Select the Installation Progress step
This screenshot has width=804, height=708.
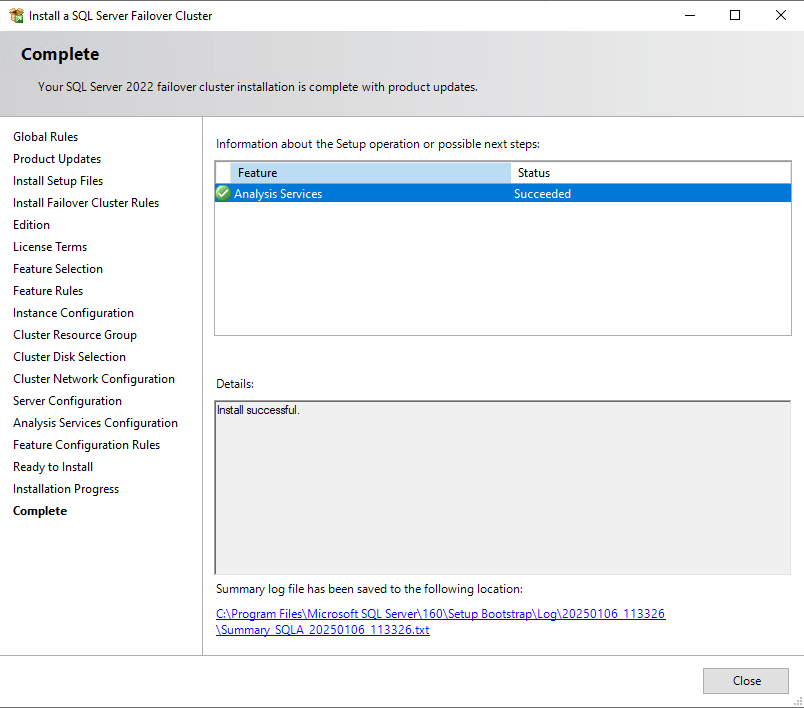(66, 489)
